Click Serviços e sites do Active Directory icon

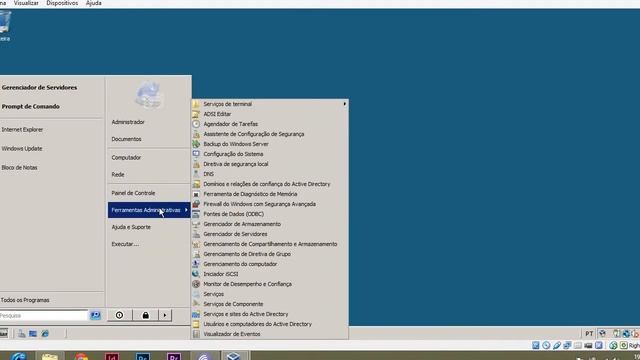tap(196, 314)
